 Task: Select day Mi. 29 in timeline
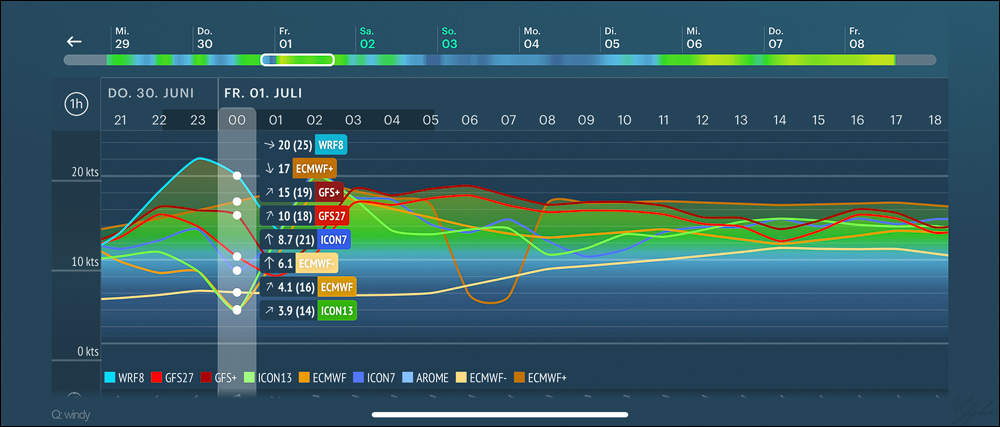(122, 38)
